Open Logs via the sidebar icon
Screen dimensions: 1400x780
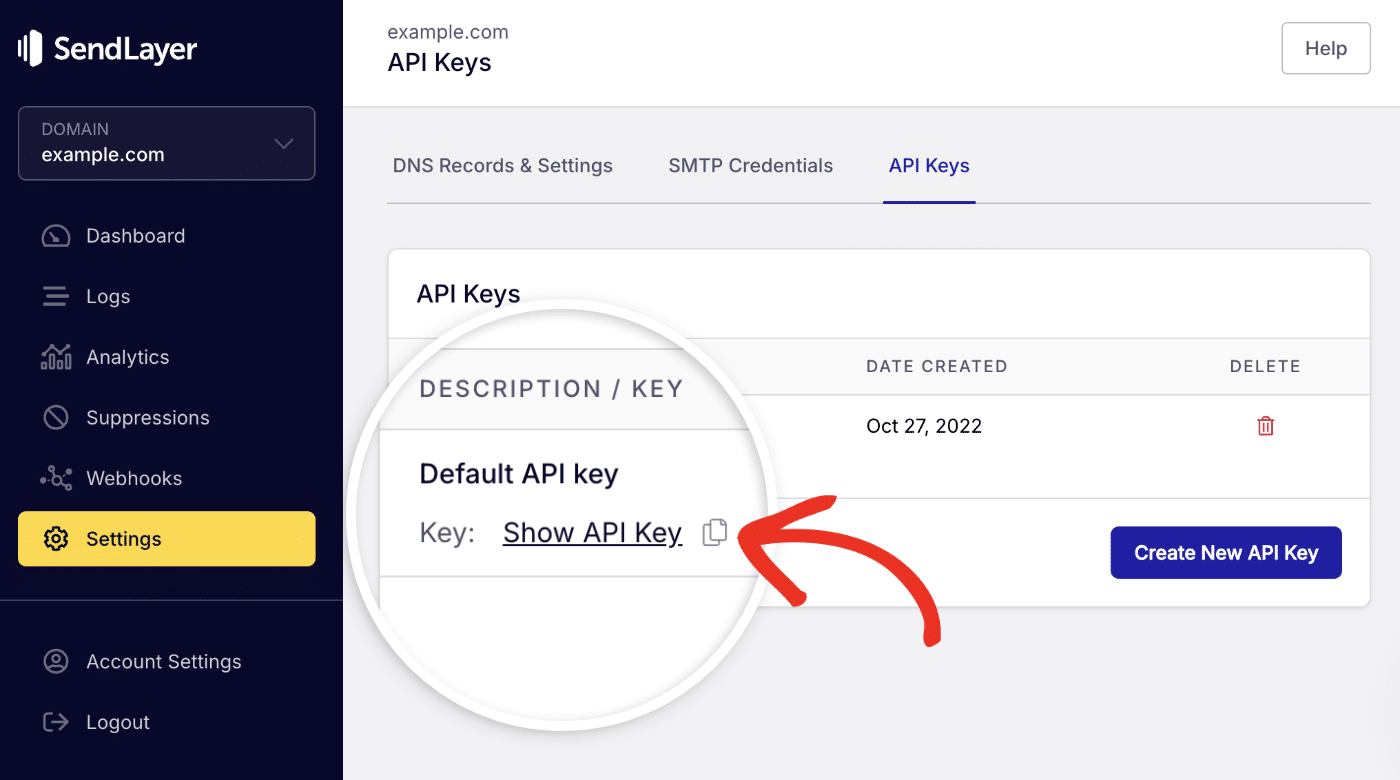56,296
